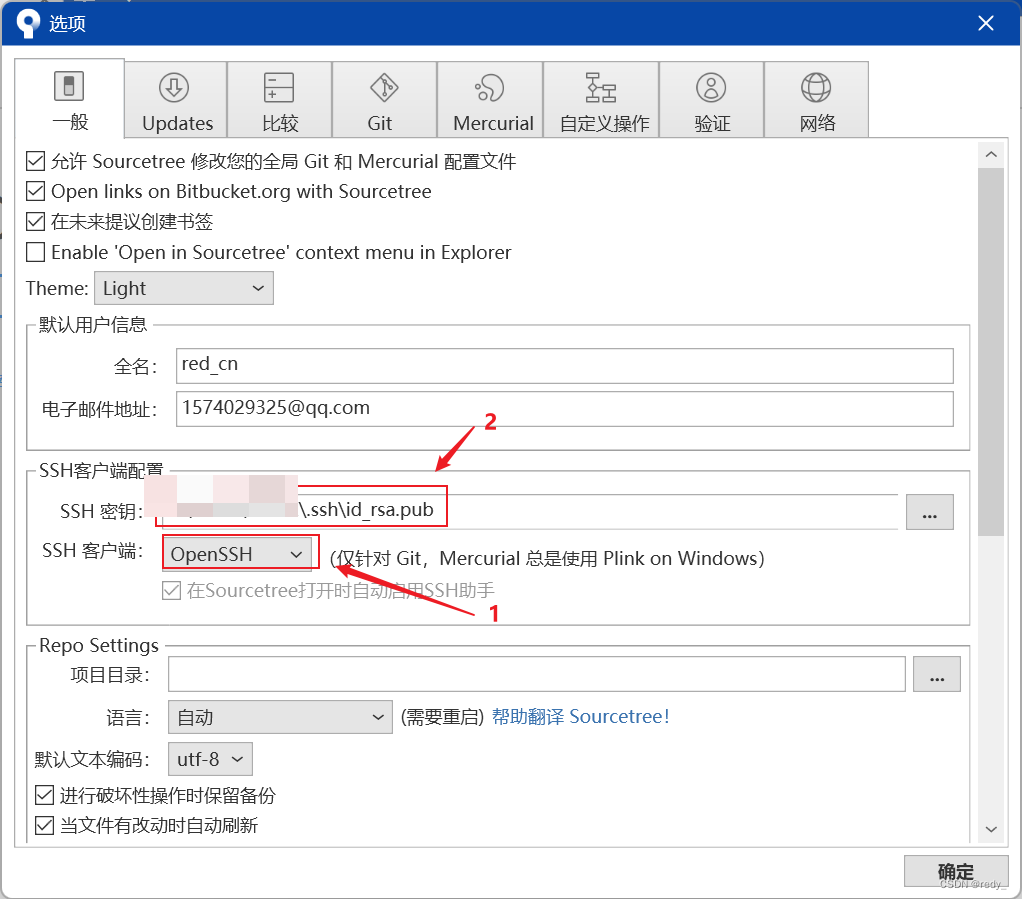The width and height of the screenshot is (1022, 899).
Task: Open 帮助翻译 Sourcetree! link
Action: [580, 716]
